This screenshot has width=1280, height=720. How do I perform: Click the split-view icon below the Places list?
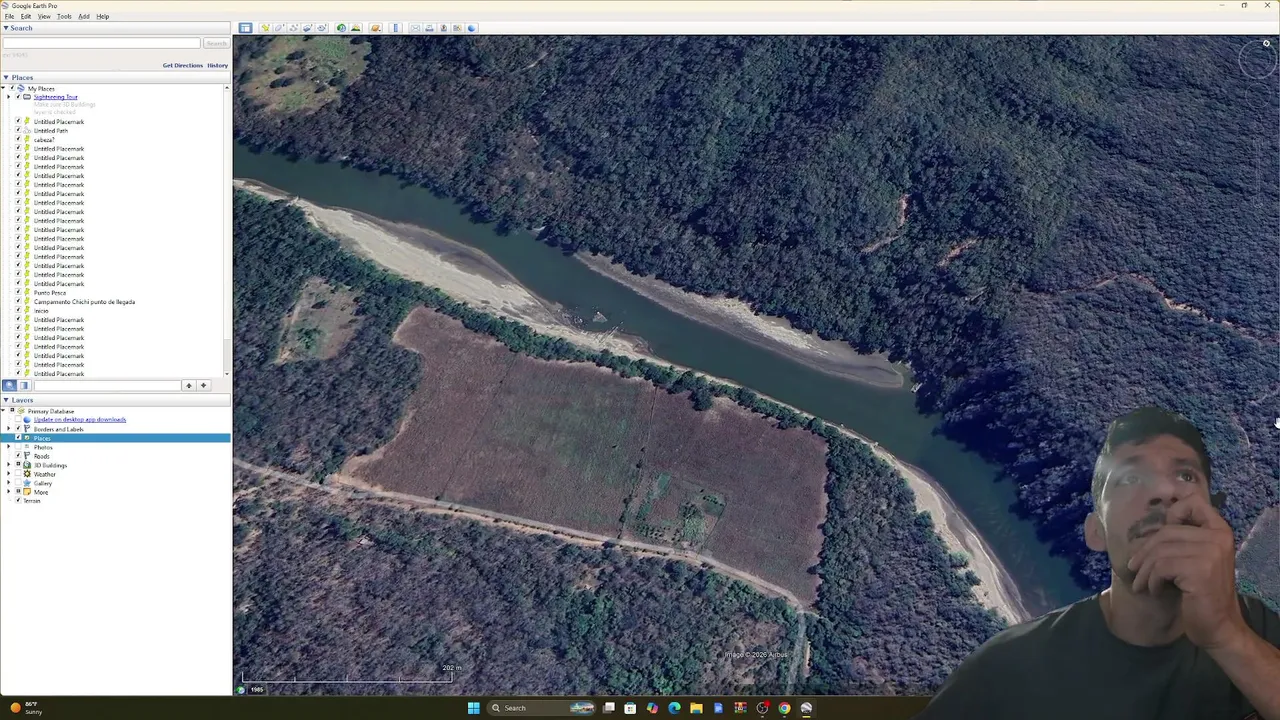tap(24, 385)
